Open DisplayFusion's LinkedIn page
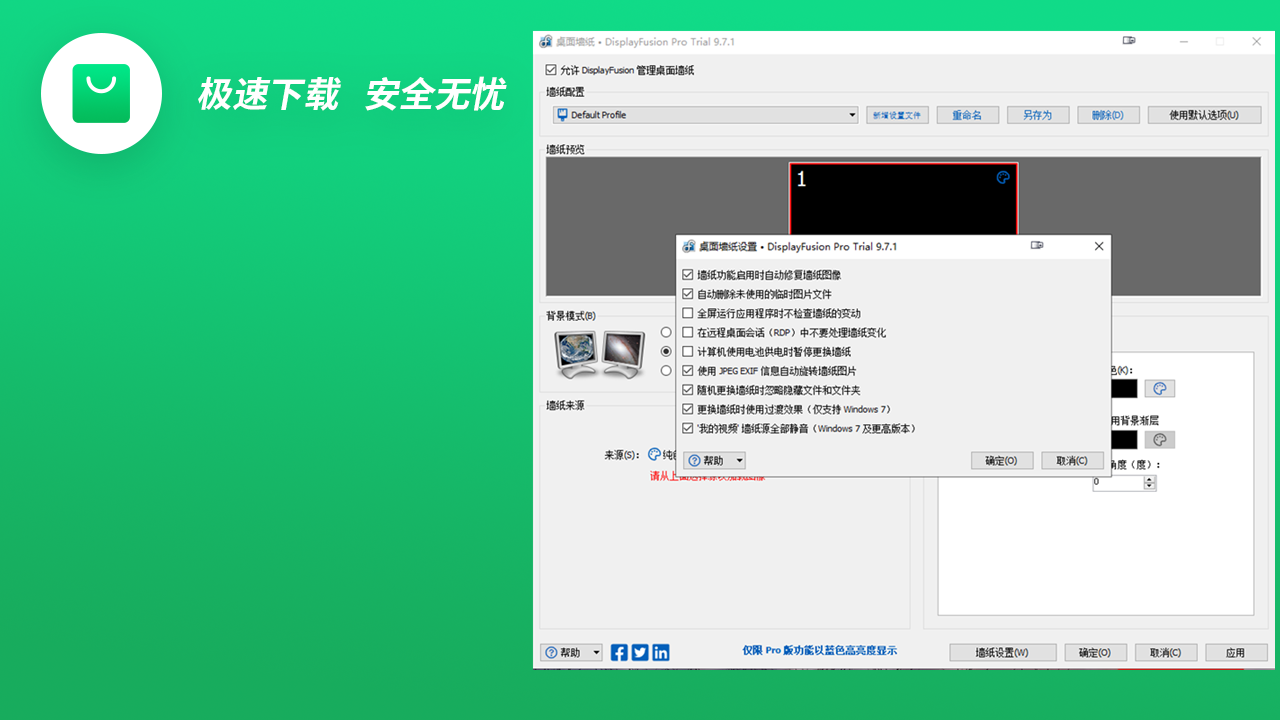Screen dimensions: 1280x720 tap(660, 652)
